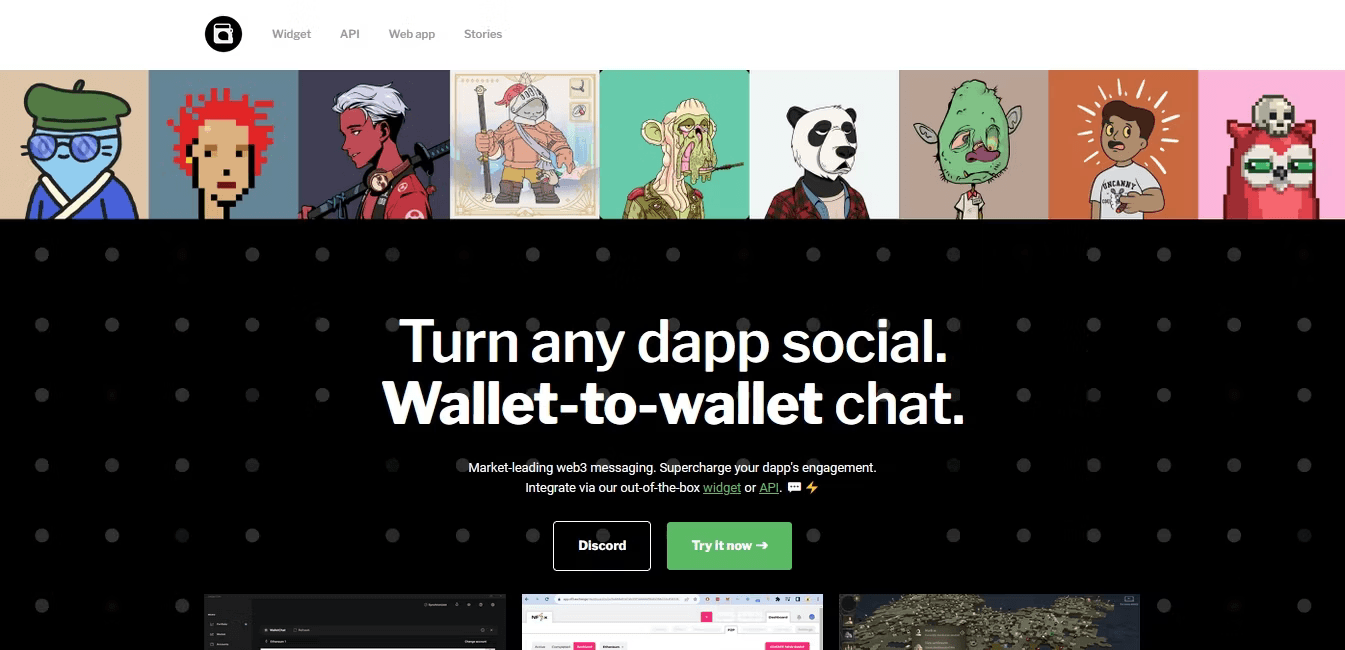
Task: Select the armored knight card image
Action: pos(525,144)
